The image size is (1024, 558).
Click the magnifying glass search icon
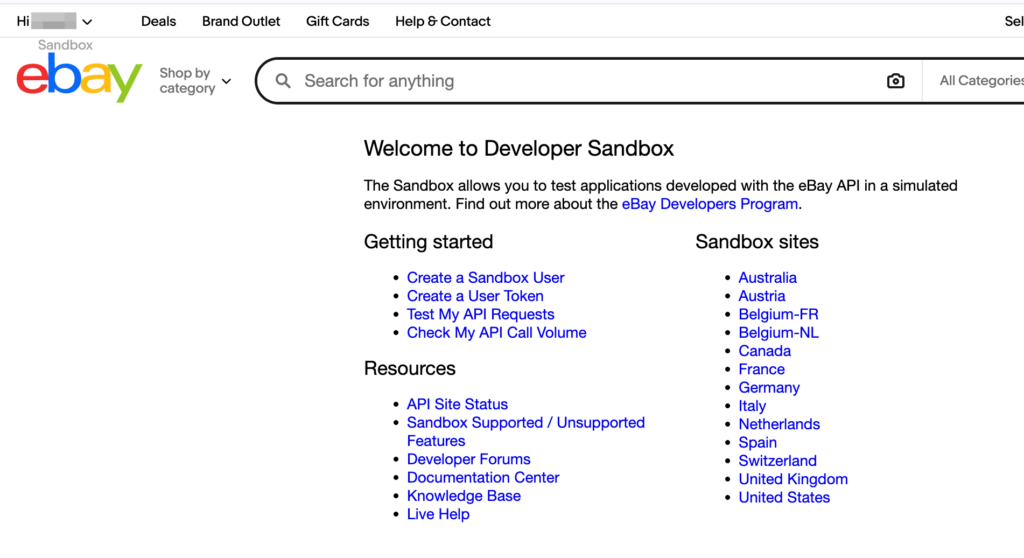(283, 81)
